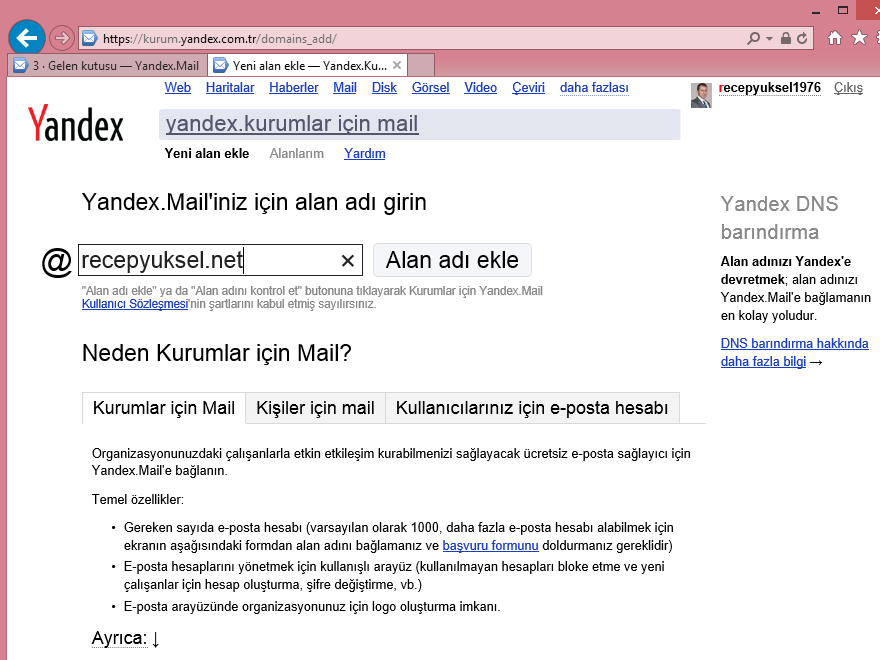The image size is (880, 660).
Task: Go back with the browser back arrow
Action: tap(26, 38)
